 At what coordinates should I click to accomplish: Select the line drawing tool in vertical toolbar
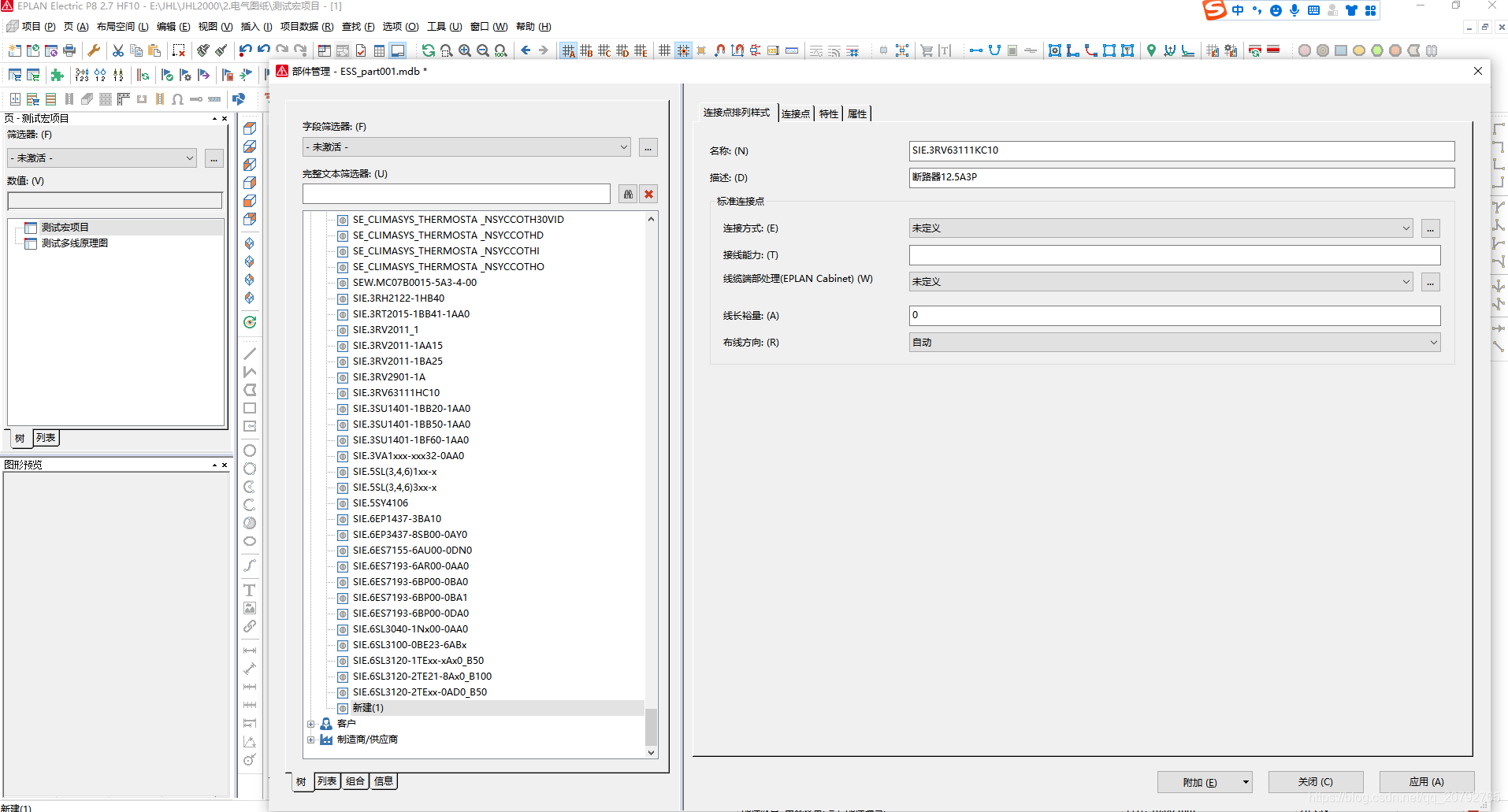point(250,354)
